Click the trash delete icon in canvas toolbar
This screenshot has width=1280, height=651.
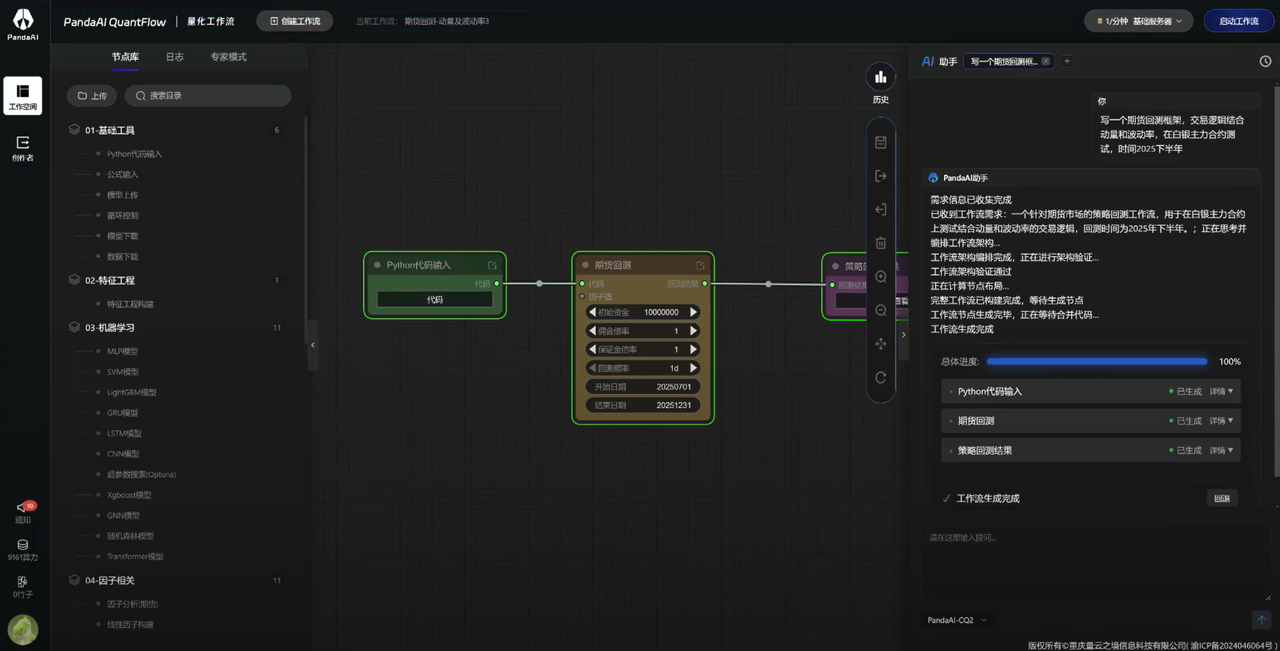point(881,243)
